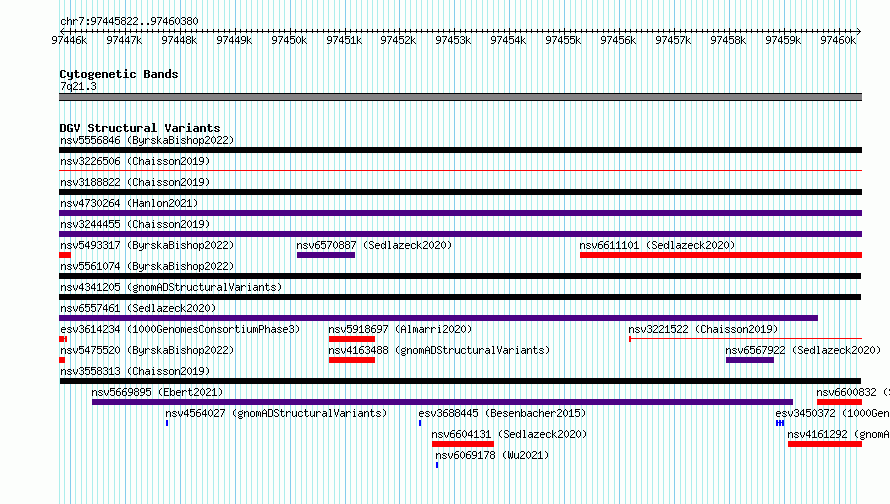Click the red bar under nsv6600832

click(x=839, y=402)
